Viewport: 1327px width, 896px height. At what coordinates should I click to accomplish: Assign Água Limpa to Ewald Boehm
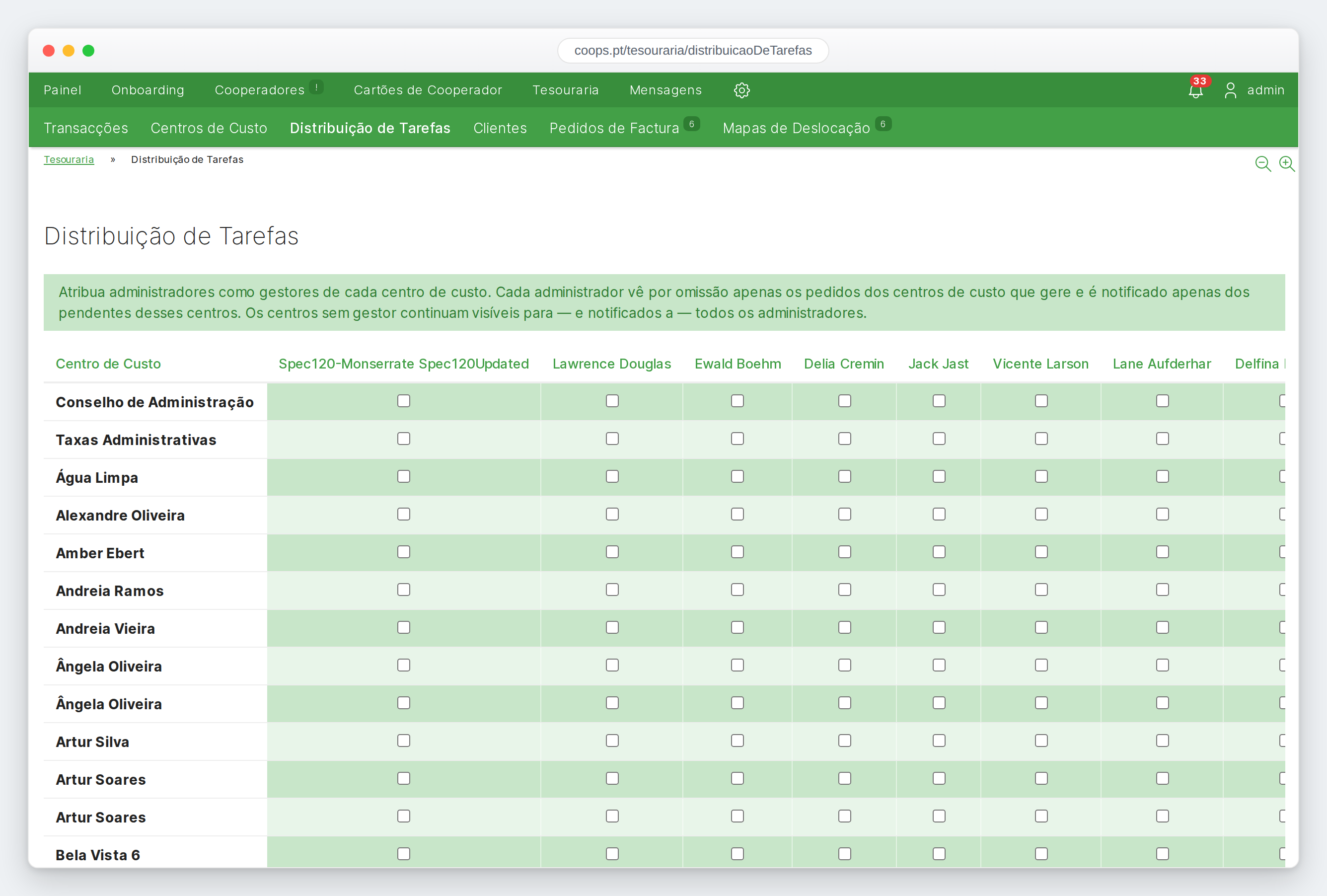click(x=737, y=476)
